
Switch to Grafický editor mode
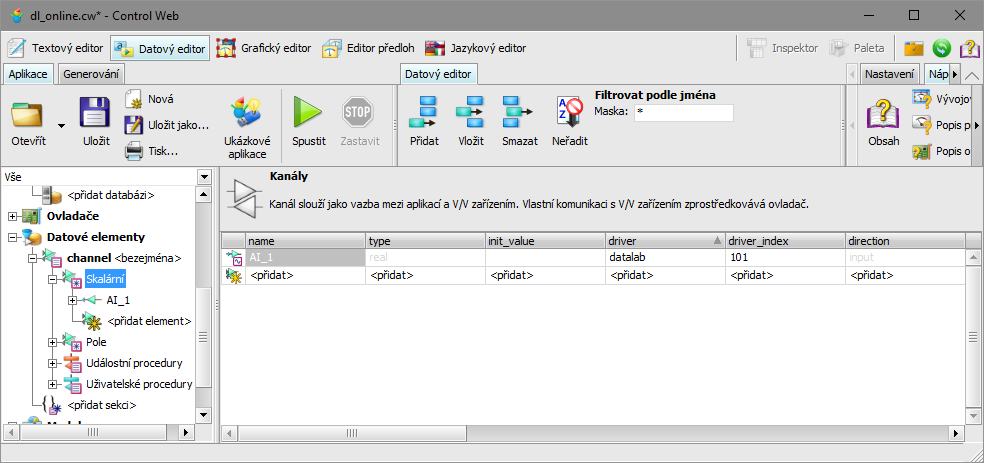[264, 48]
